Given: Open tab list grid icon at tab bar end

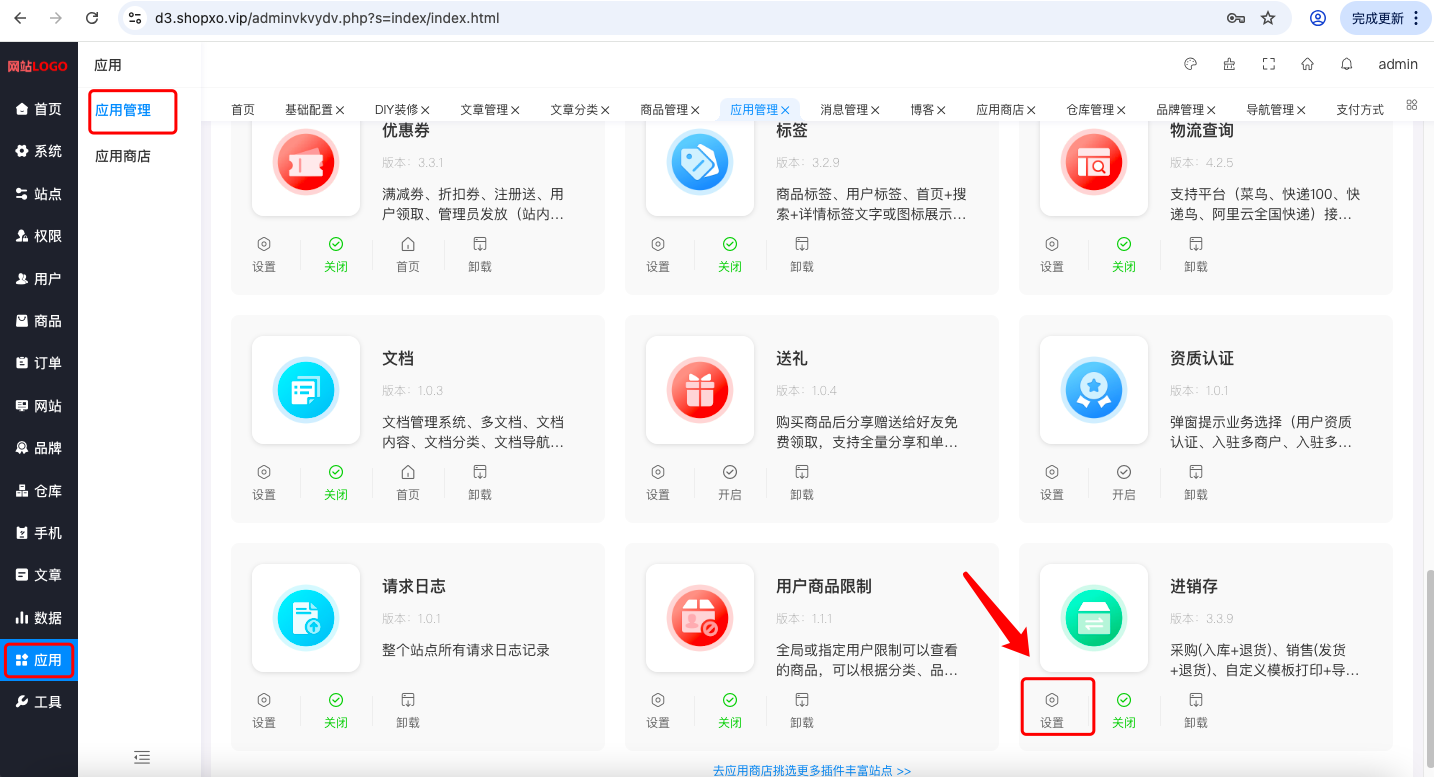Looking at the screenshot, I should [x=1412, y=104].
